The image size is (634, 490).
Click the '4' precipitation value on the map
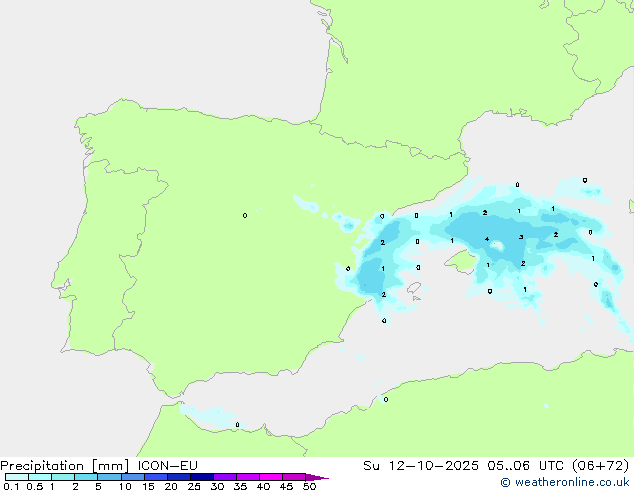pyautogui.click(x=487, y=239)
